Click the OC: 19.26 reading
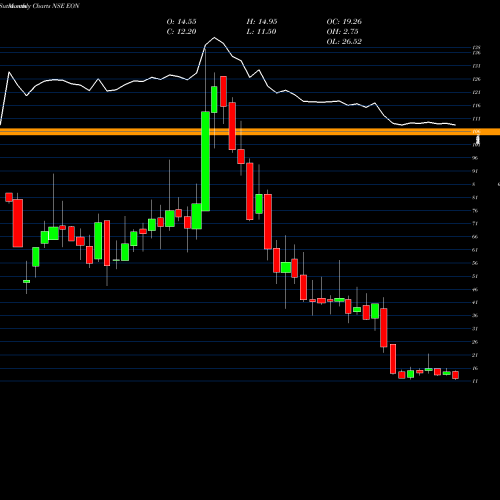This screenshot has width=500, height=500. click(344, 22)
